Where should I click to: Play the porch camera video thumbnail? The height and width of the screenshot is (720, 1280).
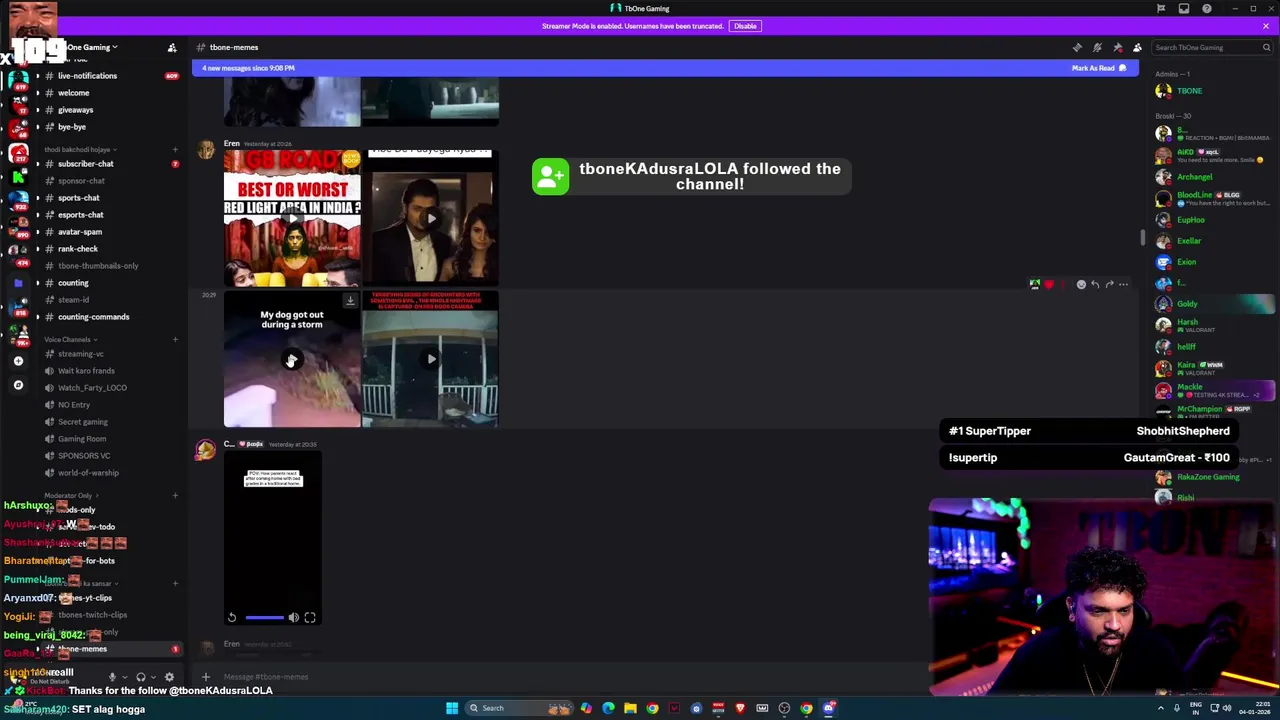tap(430, 359)
